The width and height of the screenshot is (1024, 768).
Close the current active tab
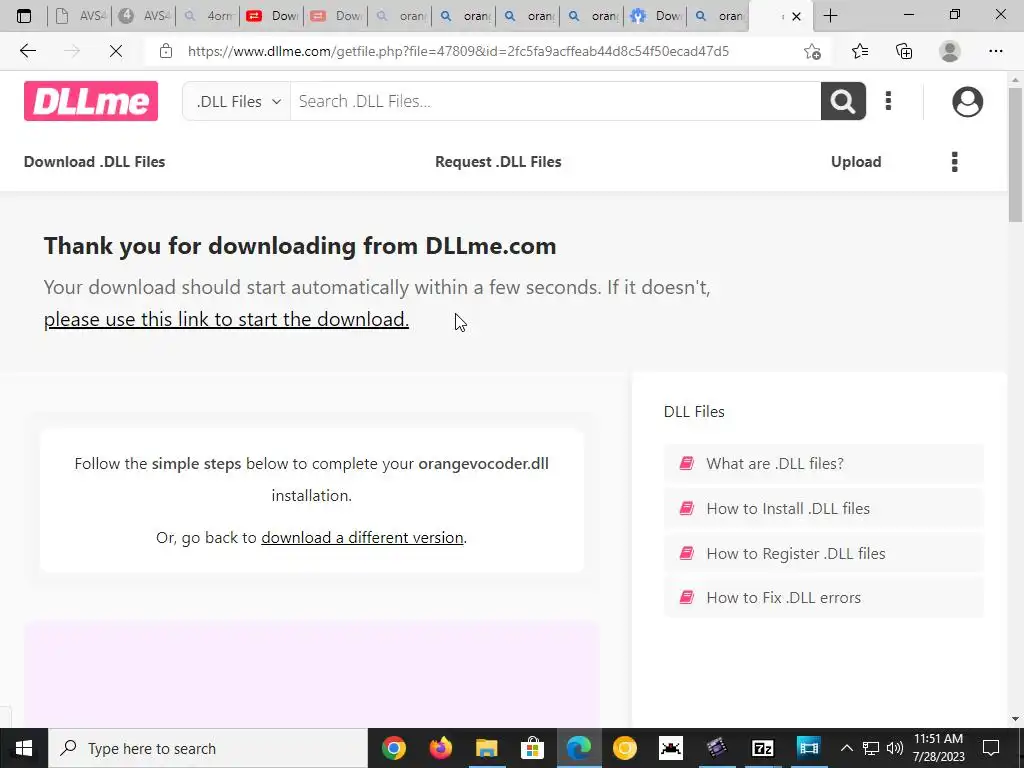coord(796,16)
